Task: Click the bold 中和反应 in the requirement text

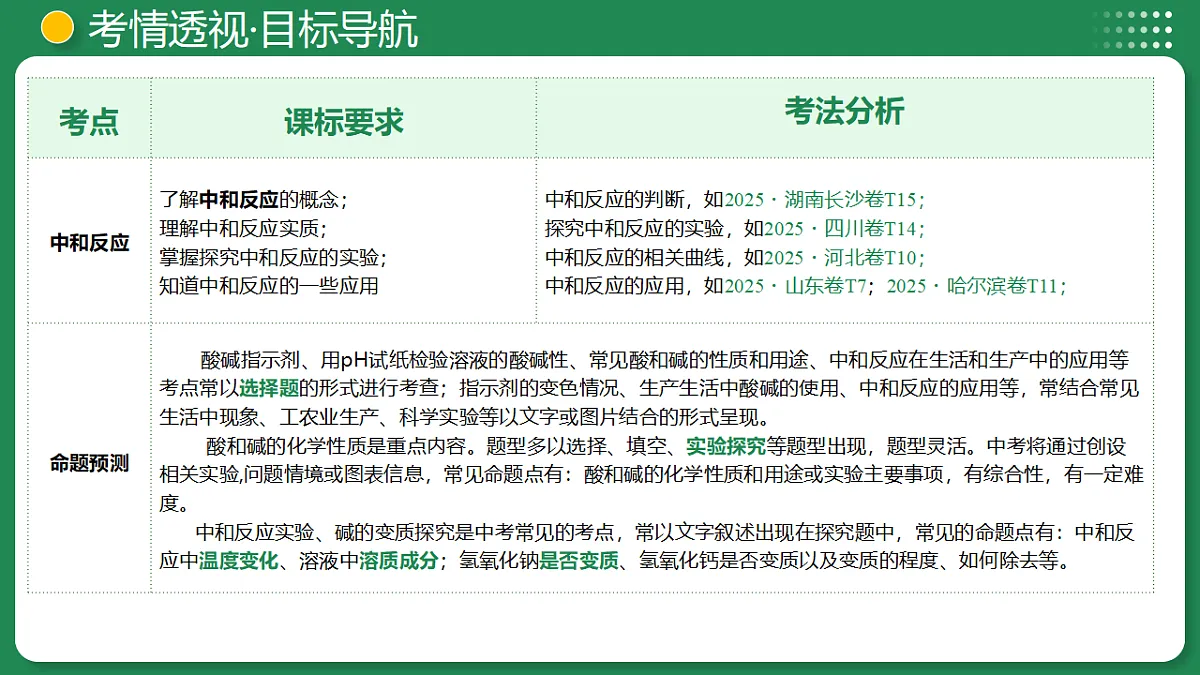Action: pyautogui.click(x=239, y=199)
